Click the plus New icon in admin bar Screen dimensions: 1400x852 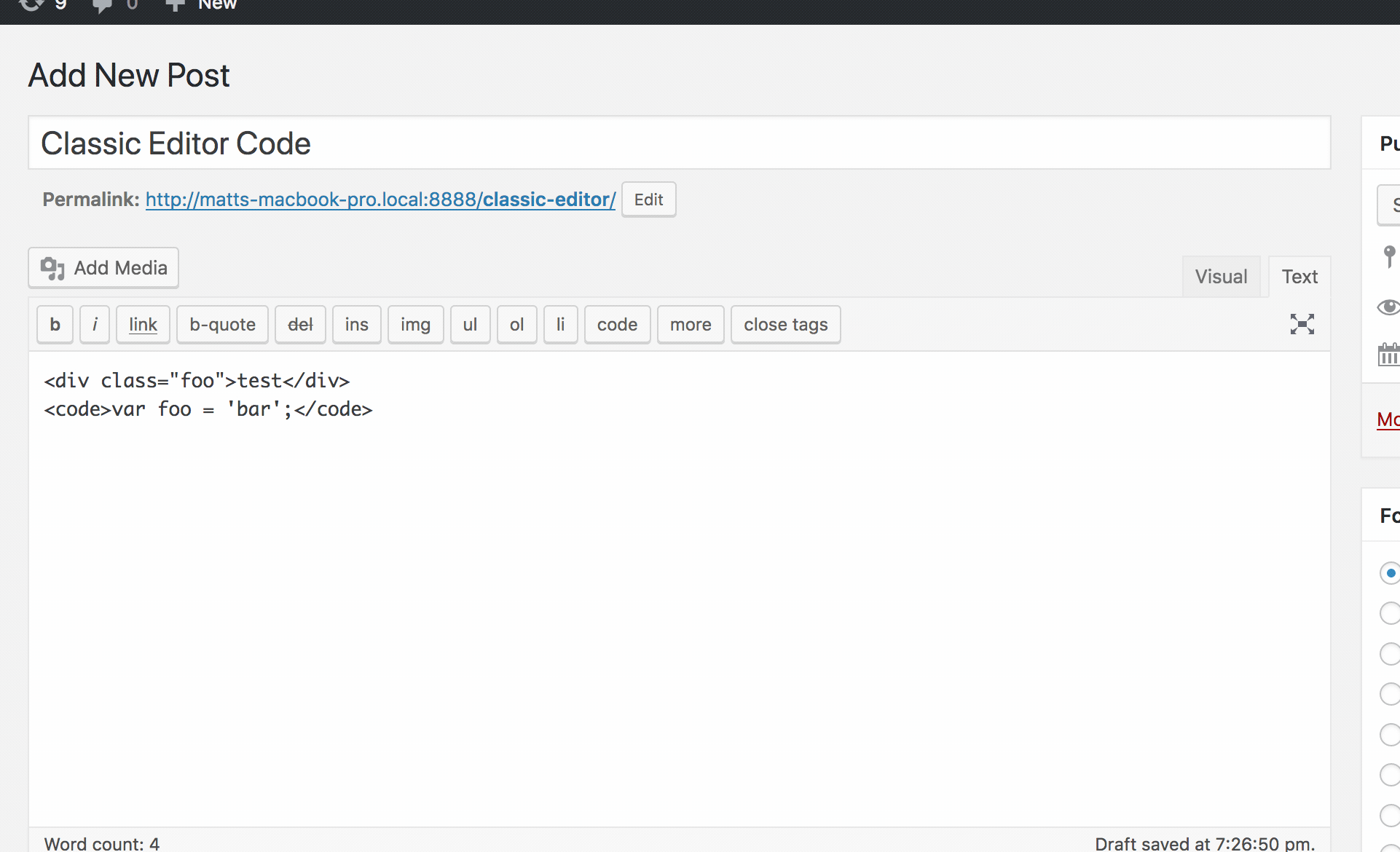(x=175, y=6)
